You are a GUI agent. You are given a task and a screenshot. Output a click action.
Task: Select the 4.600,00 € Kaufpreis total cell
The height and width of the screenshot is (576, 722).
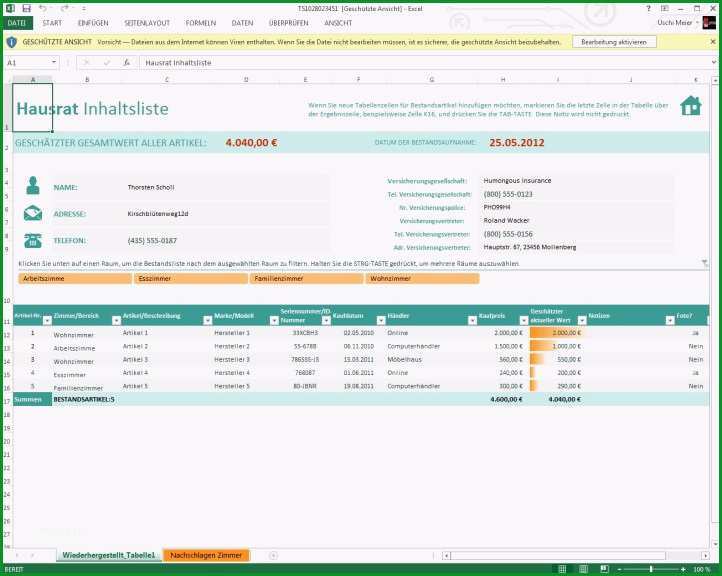click(503, 400)
